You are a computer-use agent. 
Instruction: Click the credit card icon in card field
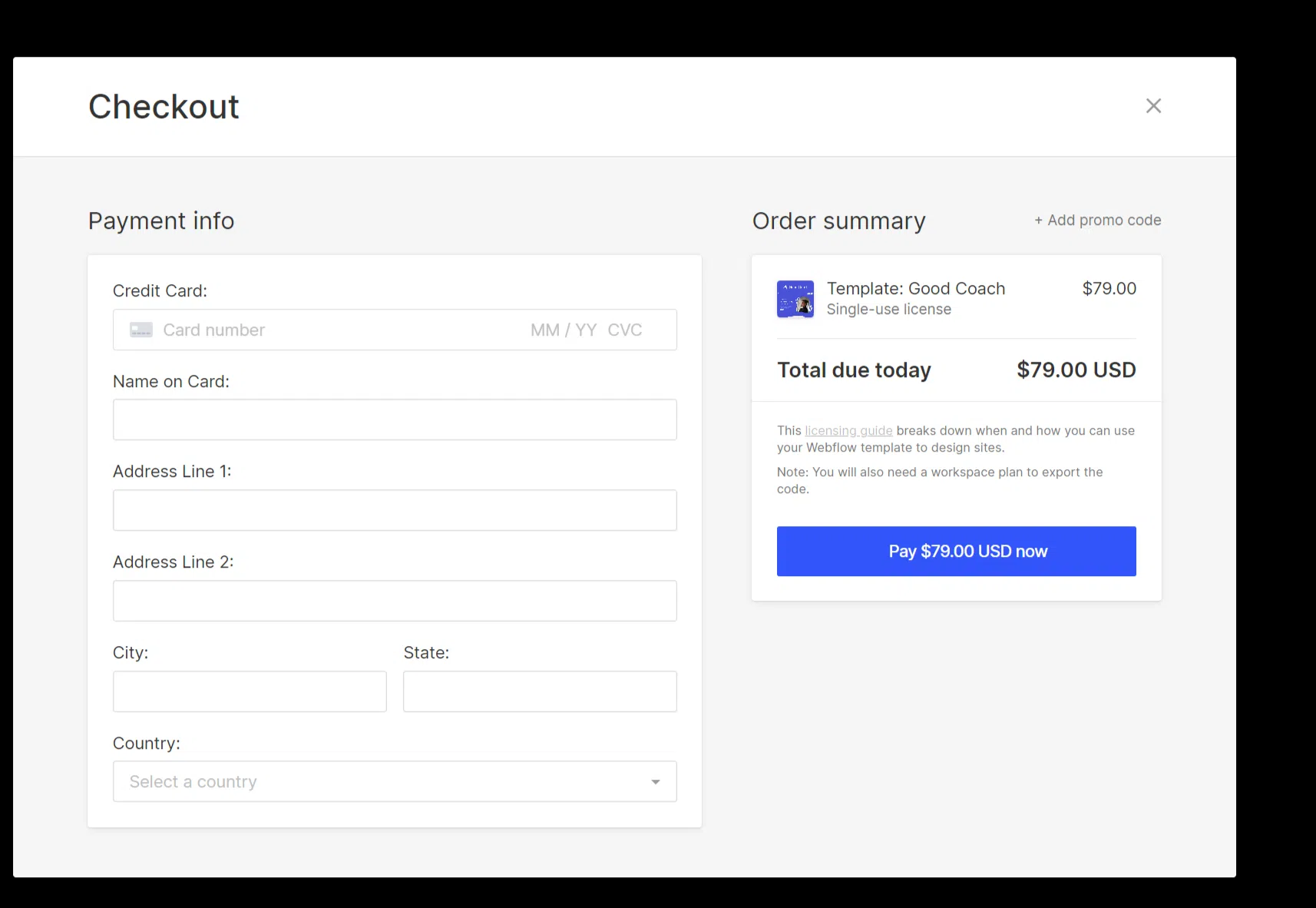pyautogui.click(x=141, y=330)
